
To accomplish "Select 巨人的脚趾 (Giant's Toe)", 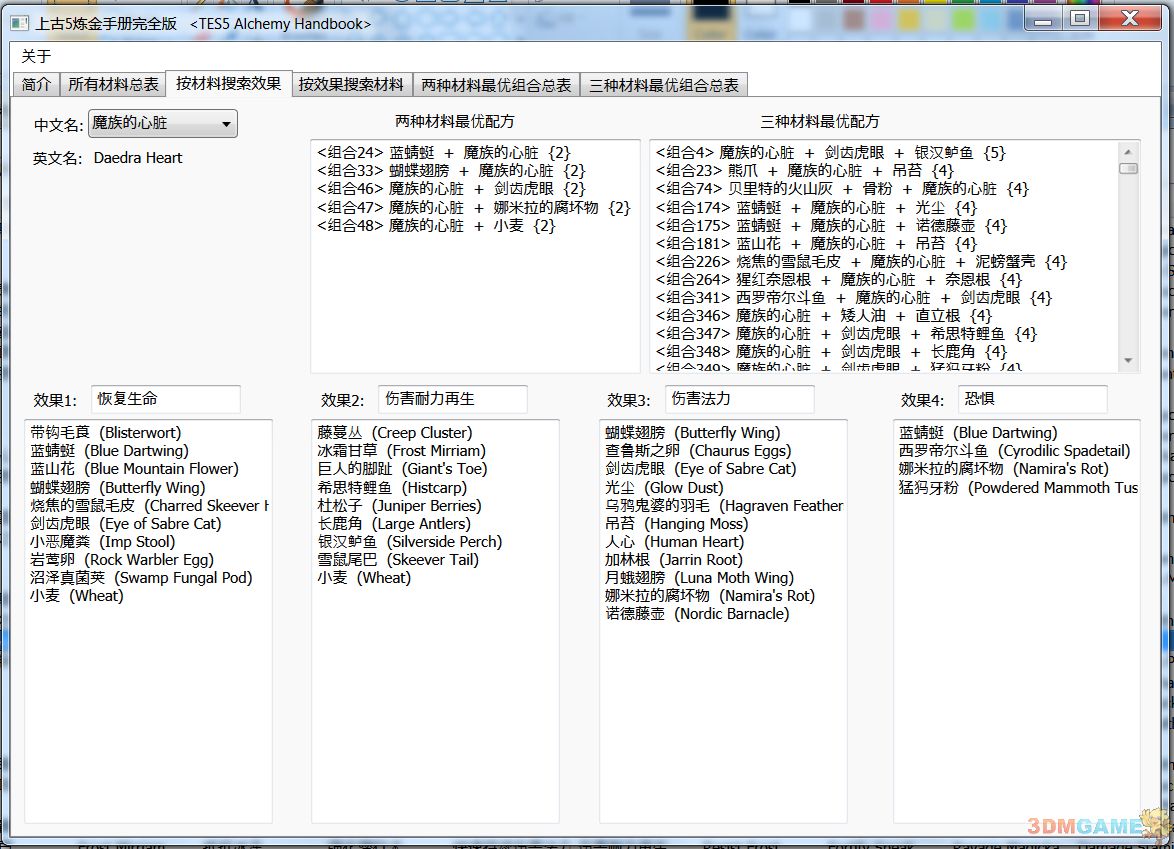I will (402, 469).
